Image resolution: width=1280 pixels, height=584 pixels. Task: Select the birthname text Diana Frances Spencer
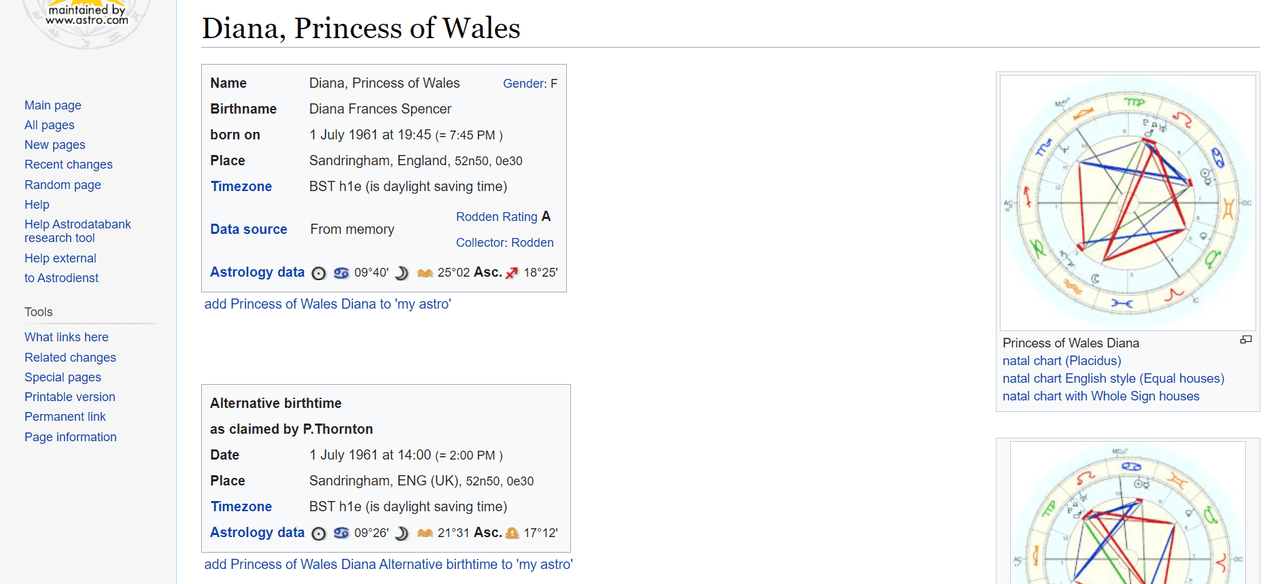click(x=380, y=109)
